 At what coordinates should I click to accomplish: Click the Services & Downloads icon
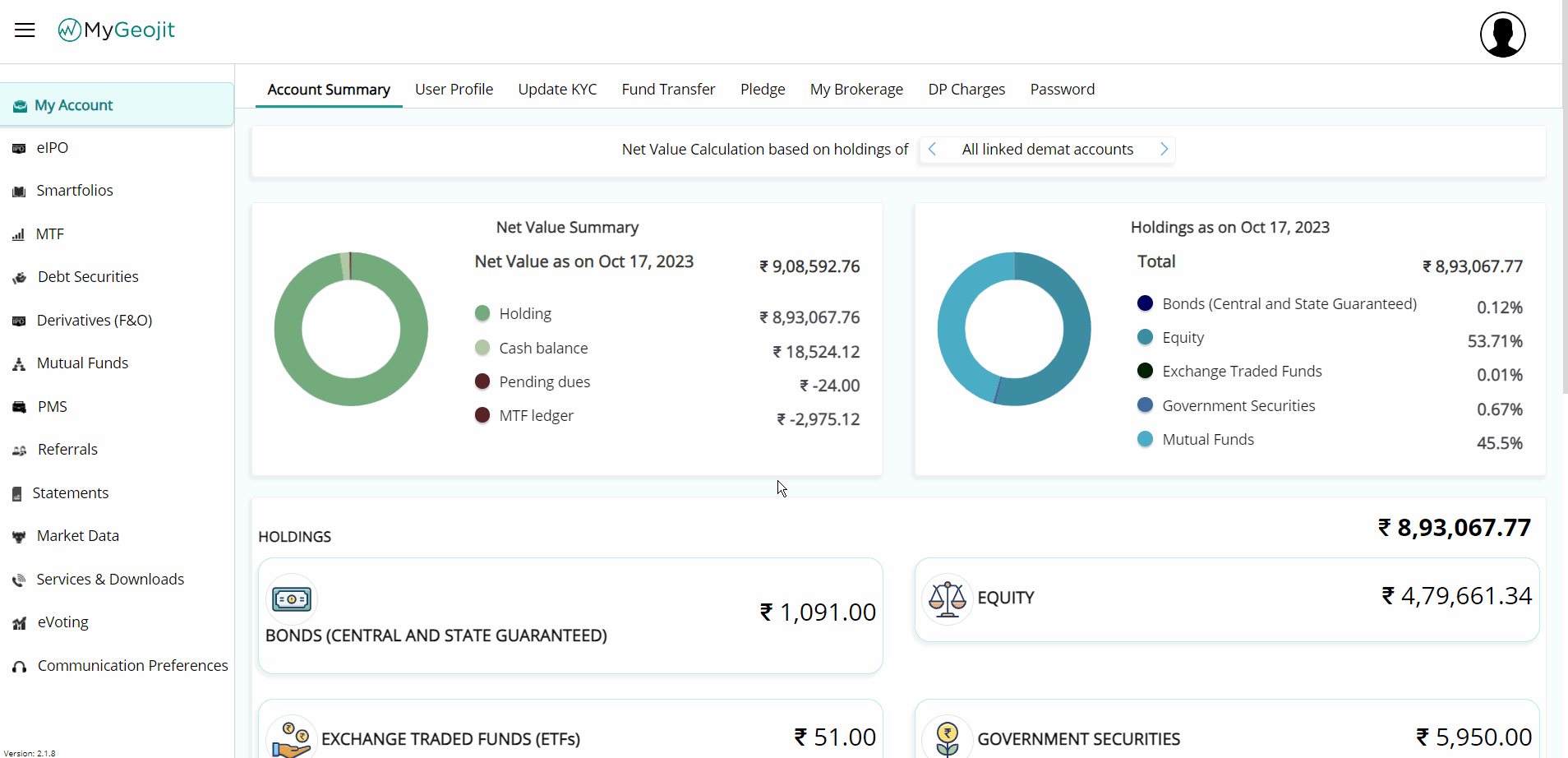click(x=19, y=580)
